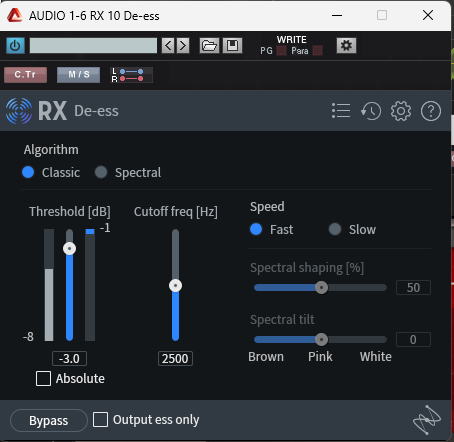
Task: Toggle the M / S button
Action: pos(79,75)
